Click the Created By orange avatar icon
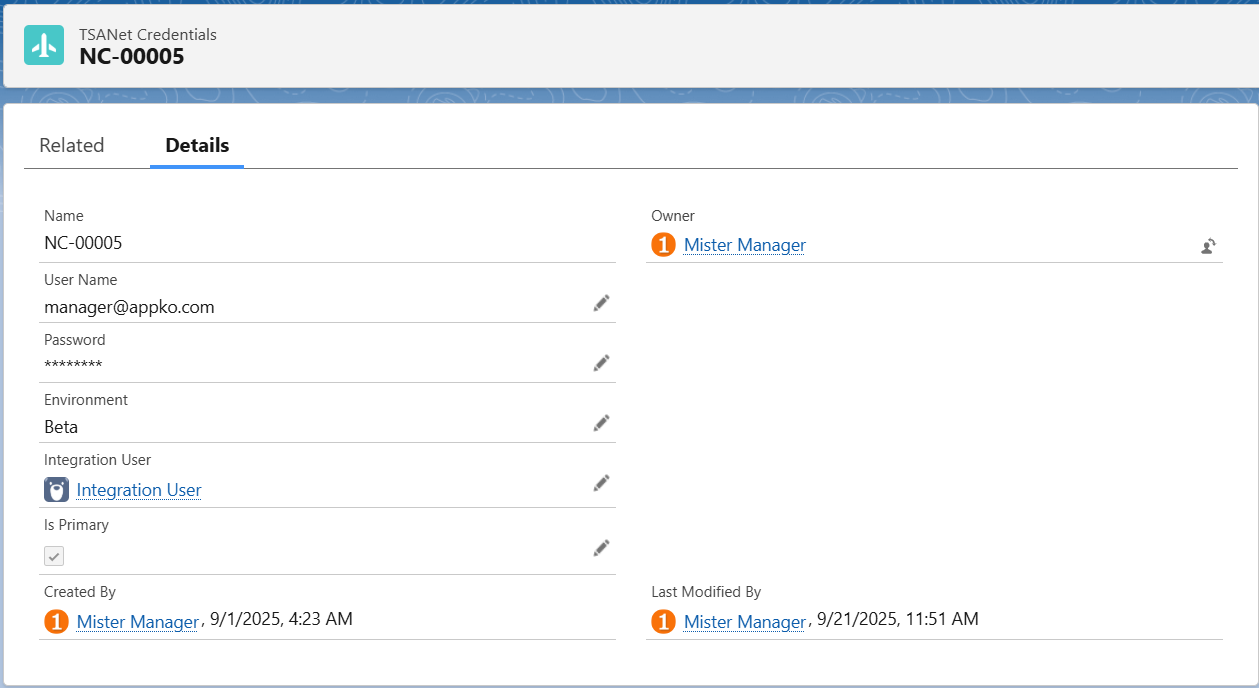Image resolution: width=1259 pixels, height=688 pixels. click(x=56, y=622)
